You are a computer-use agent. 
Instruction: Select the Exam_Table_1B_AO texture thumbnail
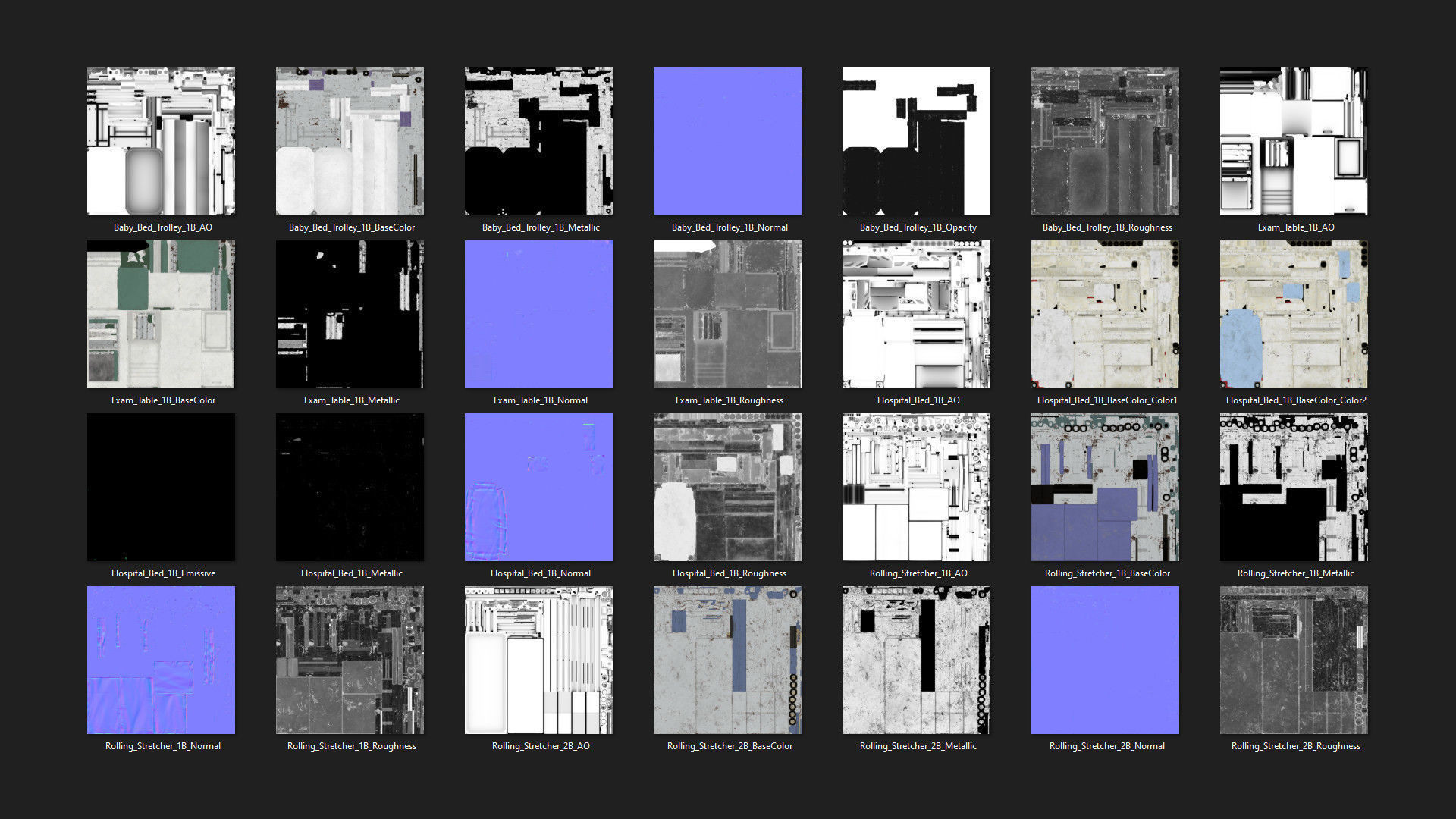[1294, 141]
